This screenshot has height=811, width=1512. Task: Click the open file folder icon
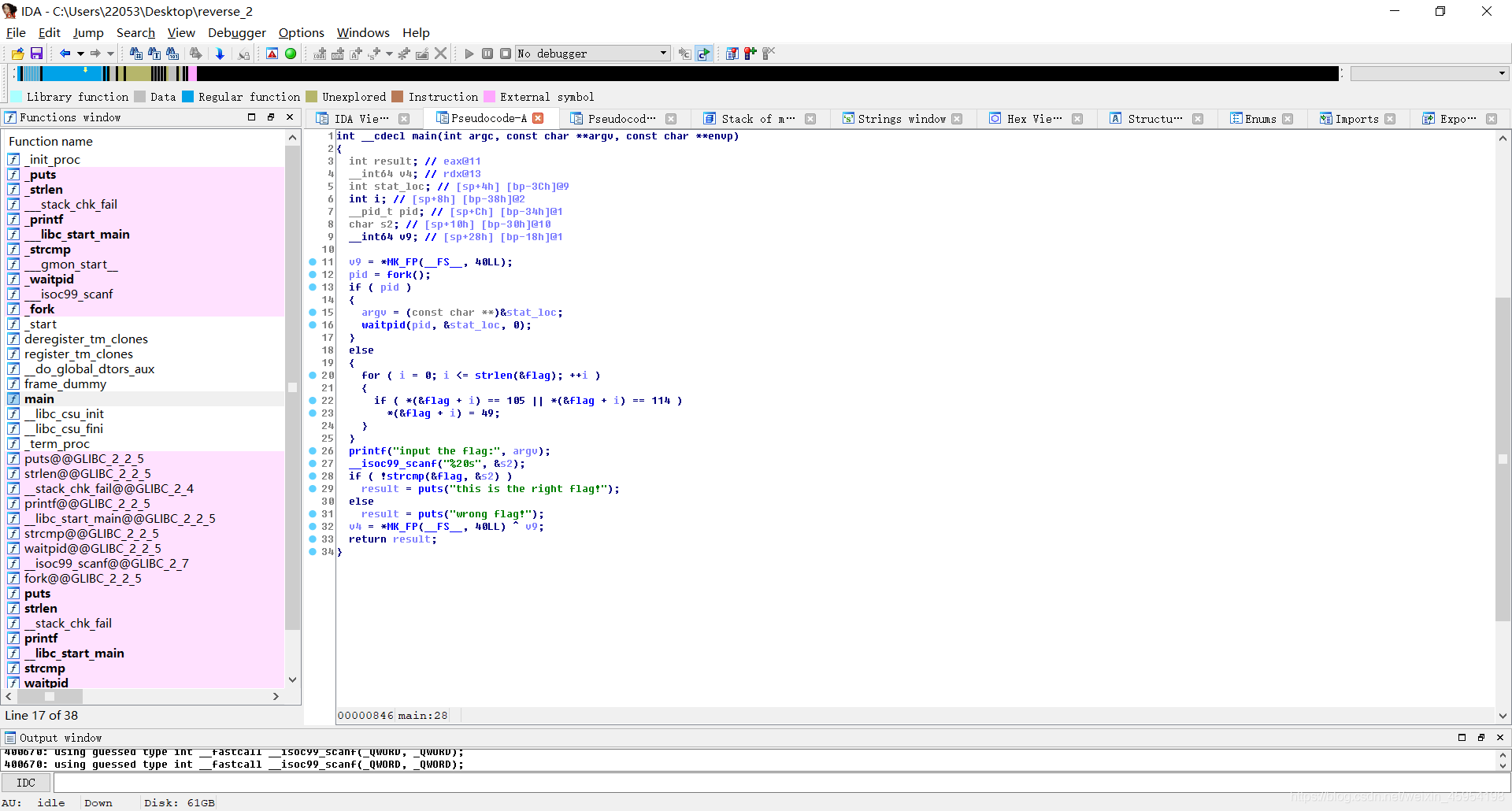pos(17,54)
